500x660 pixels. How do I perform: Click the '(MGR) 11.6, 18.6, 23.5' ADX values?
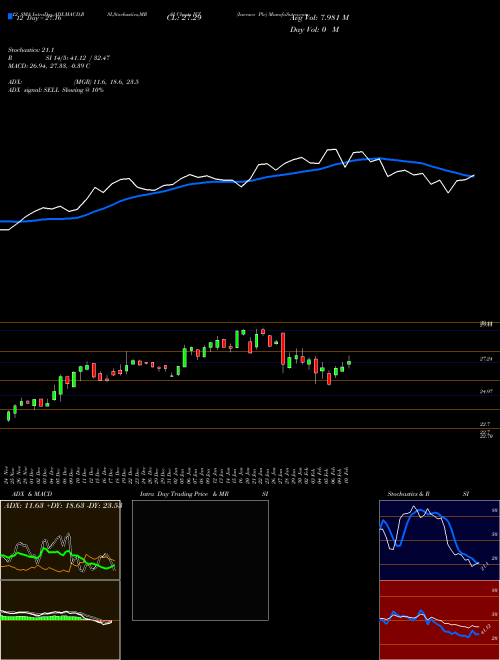106,82
